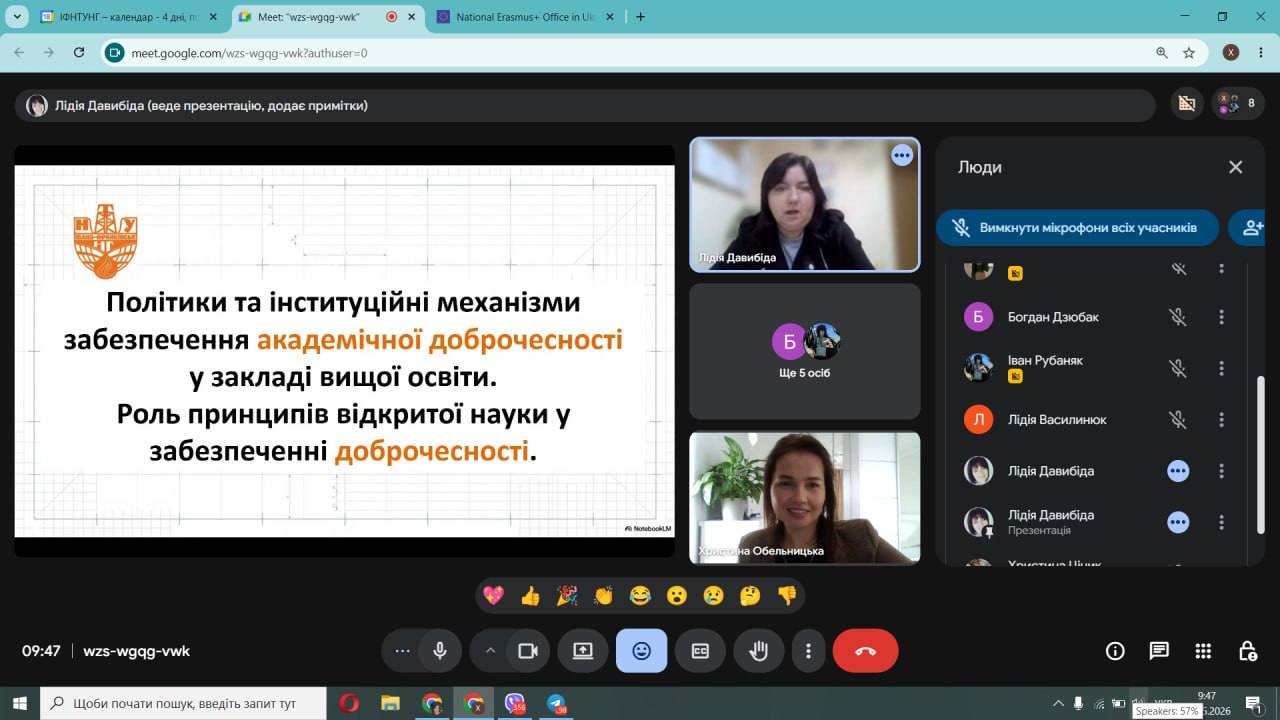Switch to National Erasmus+ Office tab
This screenshot has height=720, width=1280.
(x=525, y=17)
